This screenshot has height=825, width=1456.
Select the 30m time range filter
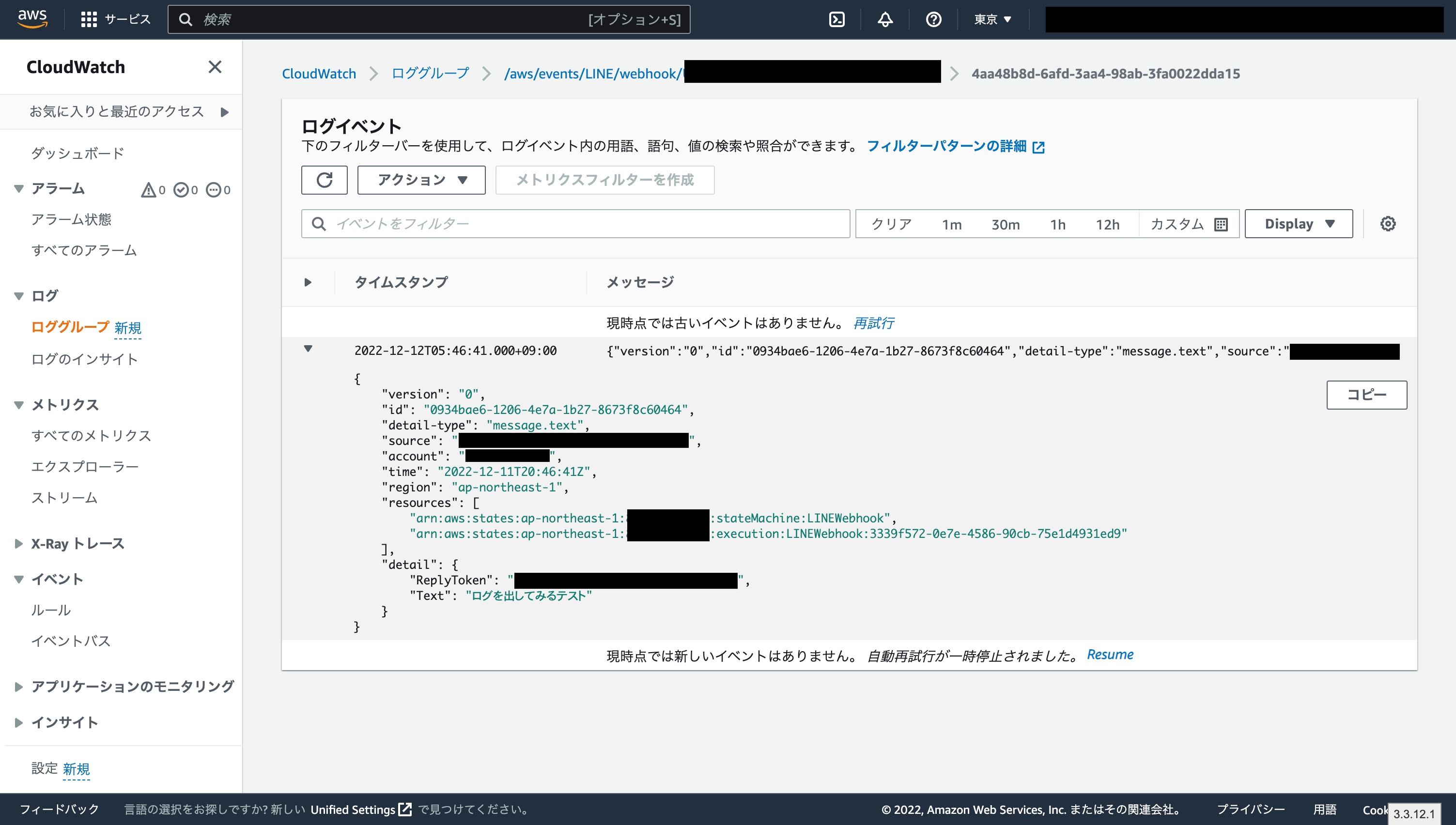pos(1005,224)
